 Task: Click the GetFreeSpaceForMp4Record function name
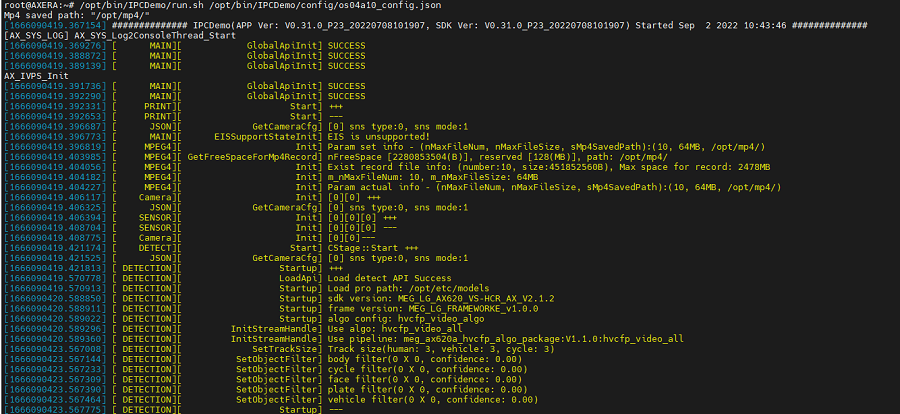[255, 157]
